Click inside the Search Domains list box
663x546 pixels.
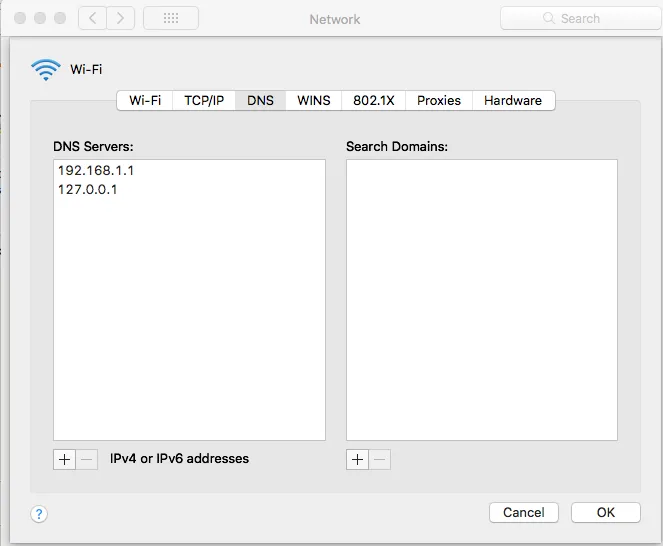pyautogui.click(x=482, y=300)
